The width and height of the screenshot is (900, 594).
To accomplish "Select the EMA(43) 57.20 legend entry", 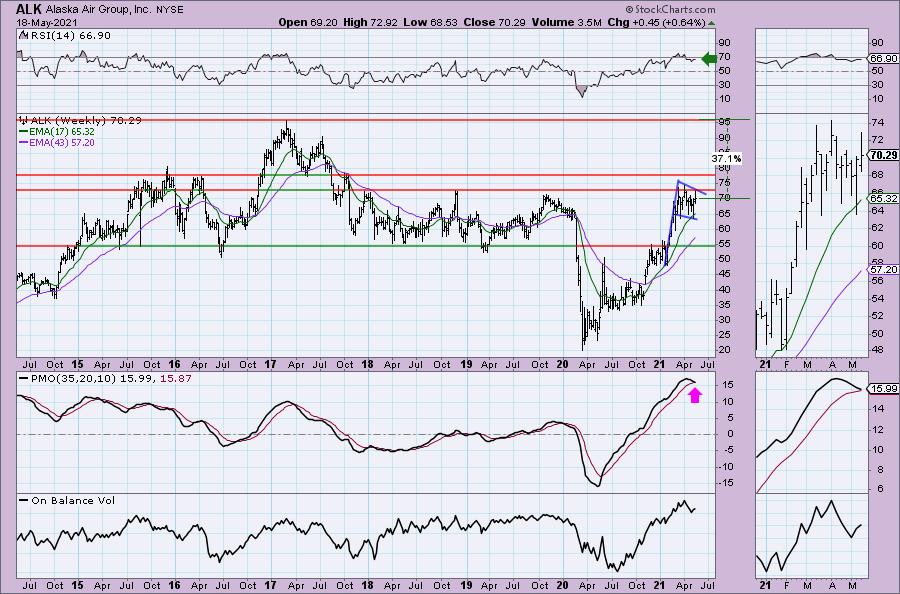I will [x=61, y=142].
